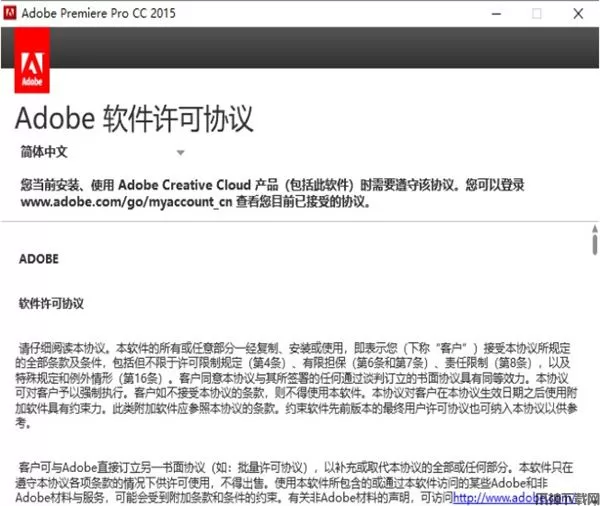This screenshot has height=506, width=600.
Task: Click the Premiere Pro title bar app icon
Action: (10, 13)
